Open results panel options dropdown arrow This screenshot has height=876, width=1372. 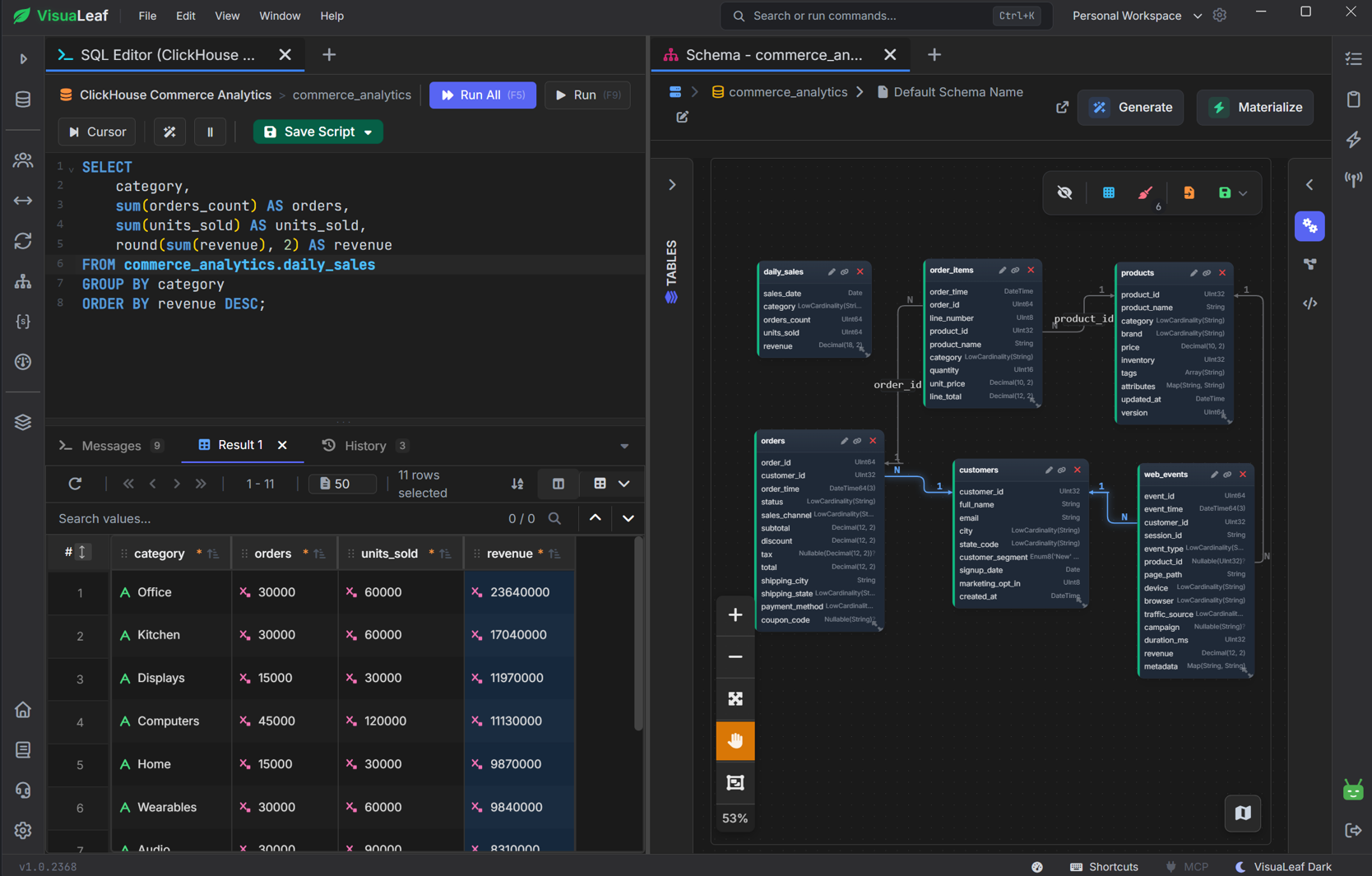pyautogui.click(x=624, y=447)
